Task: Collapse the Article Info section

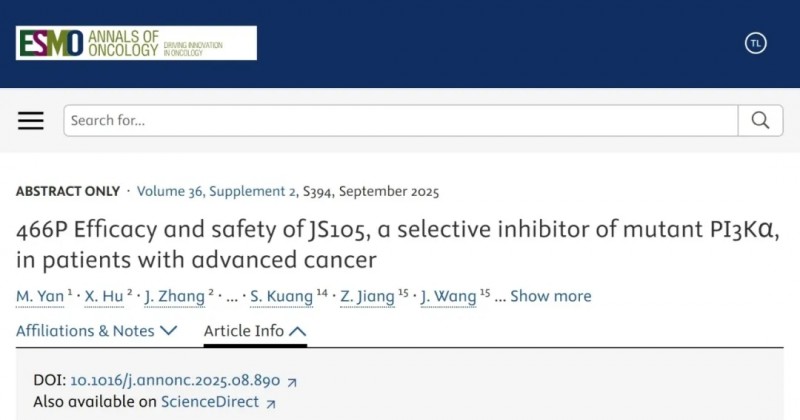Action: pyautogui.click(x=255, y=330)
